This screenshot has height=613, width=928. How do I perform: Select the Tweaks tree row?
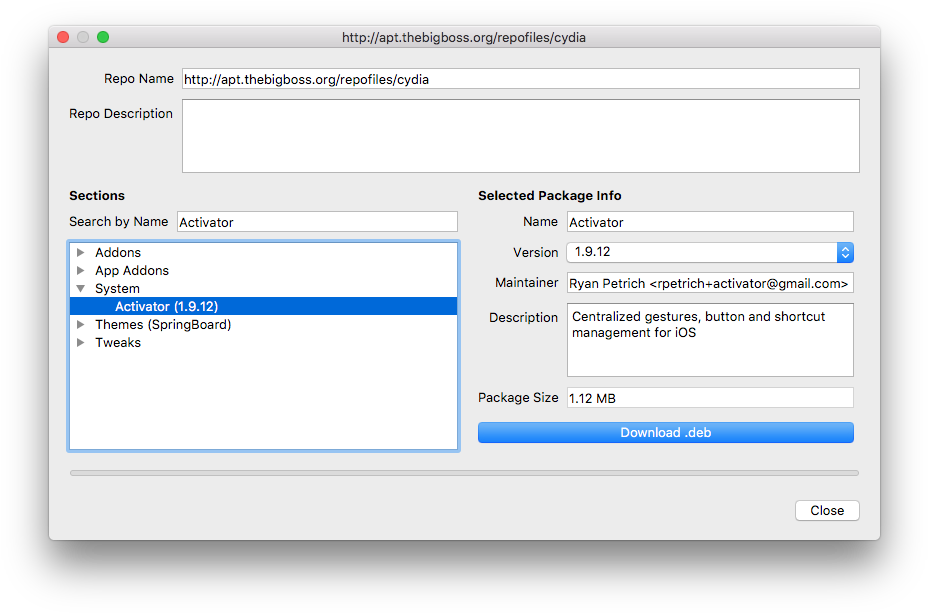pyautogui.click(x=263, y=343)
